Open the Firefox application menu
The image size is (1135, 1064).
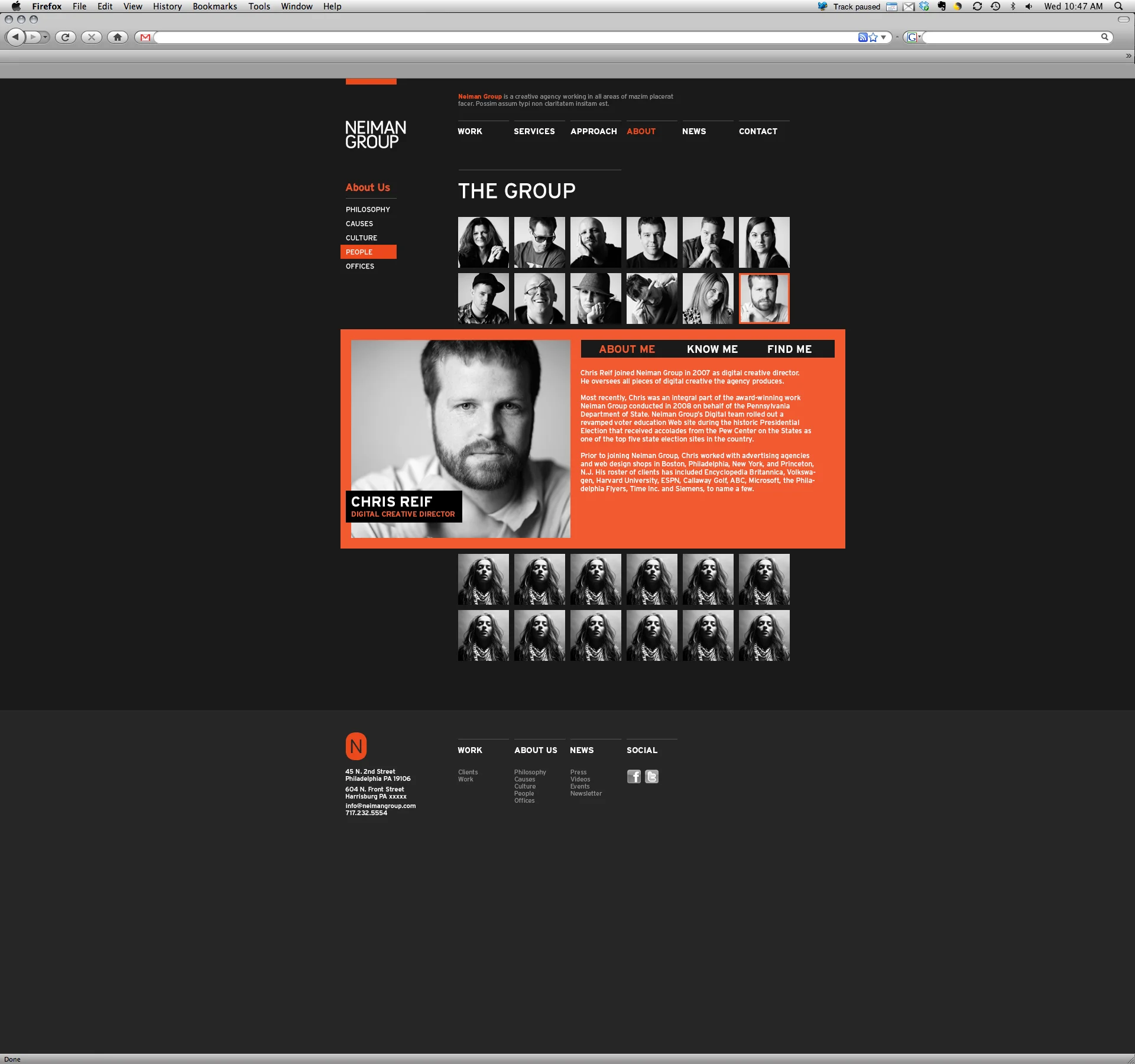tap(47, 6)
